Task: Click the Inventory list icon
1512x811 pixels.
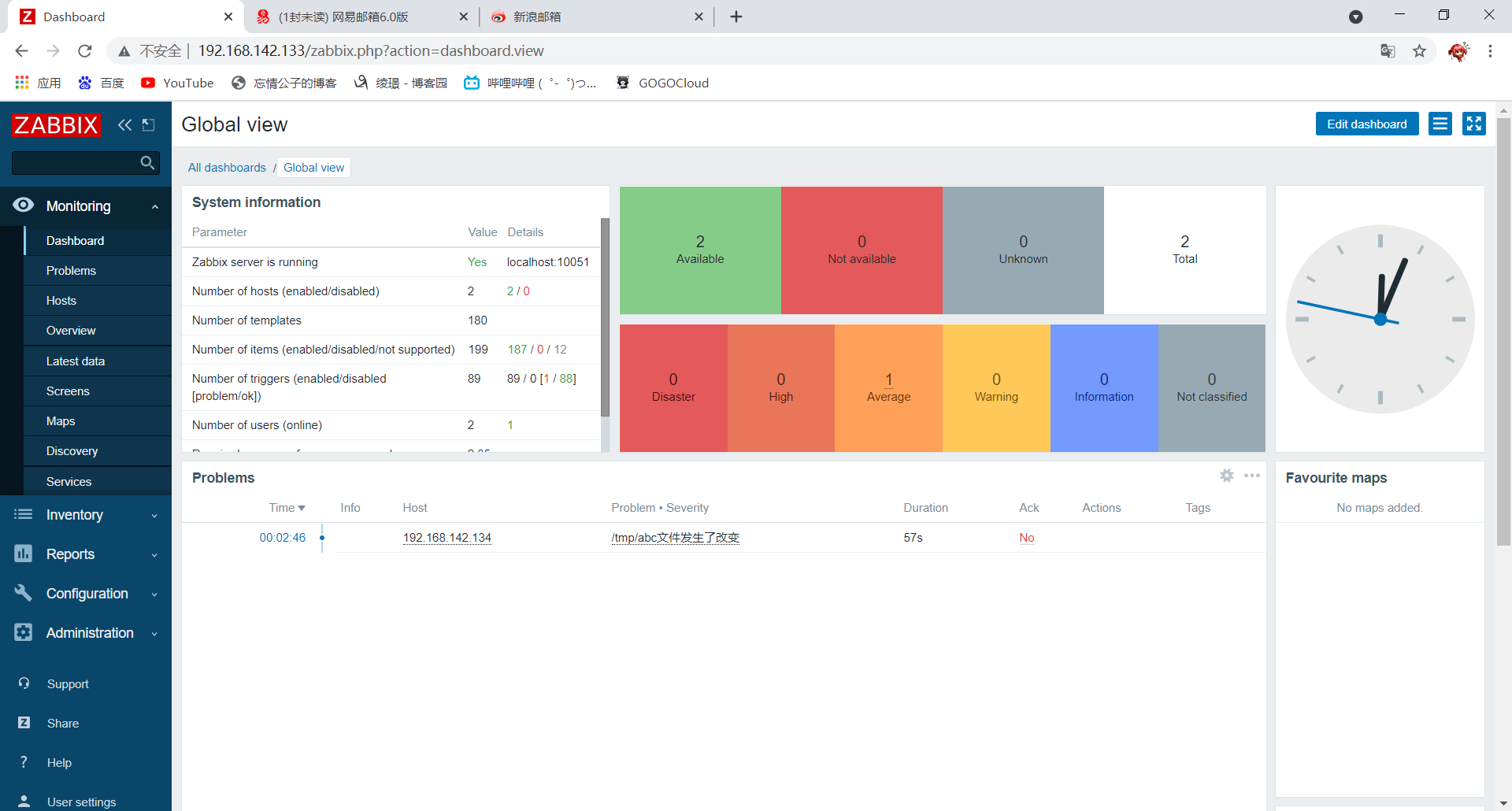Action: point(24,514)
